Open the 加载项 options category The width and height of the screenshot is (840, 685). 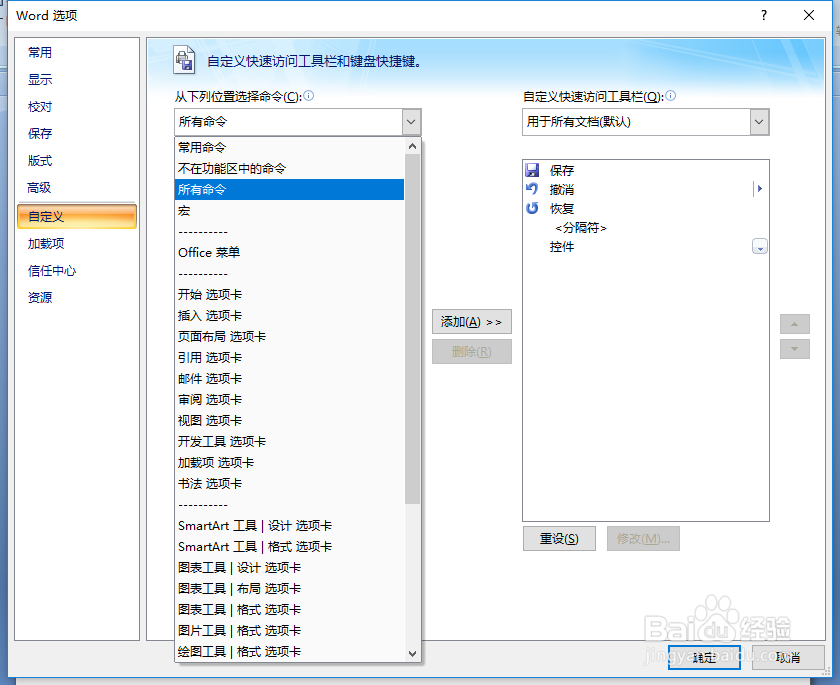tap(77, 244)
